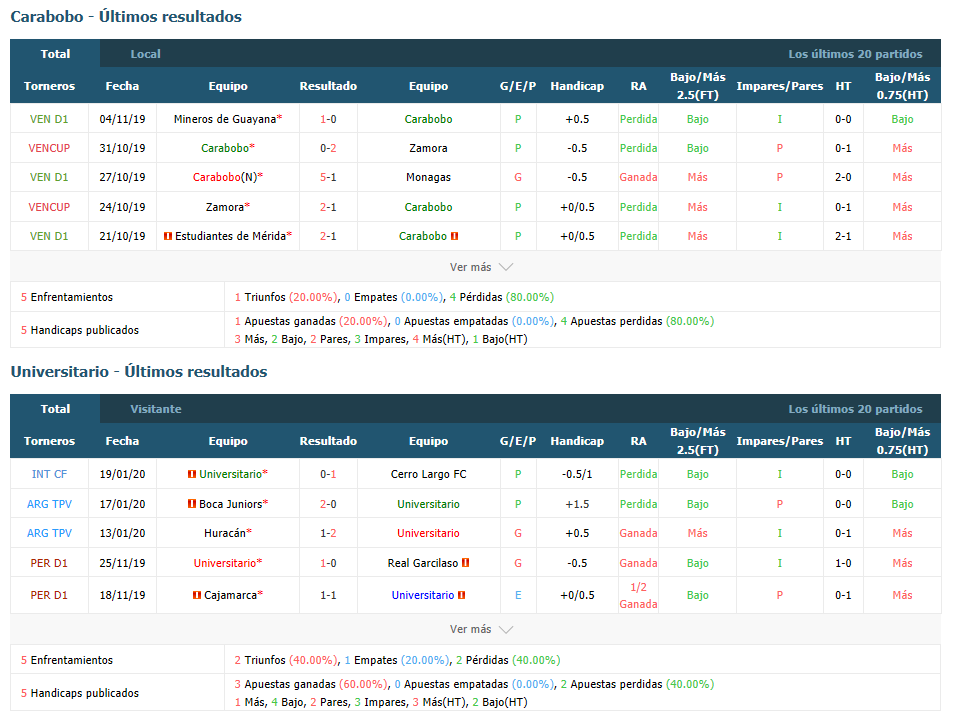Image resolution: width=964 pixels, height=717 pixels.
Task: Open ARG TPV tournament on 17/01/20
Action: [49, 504]
